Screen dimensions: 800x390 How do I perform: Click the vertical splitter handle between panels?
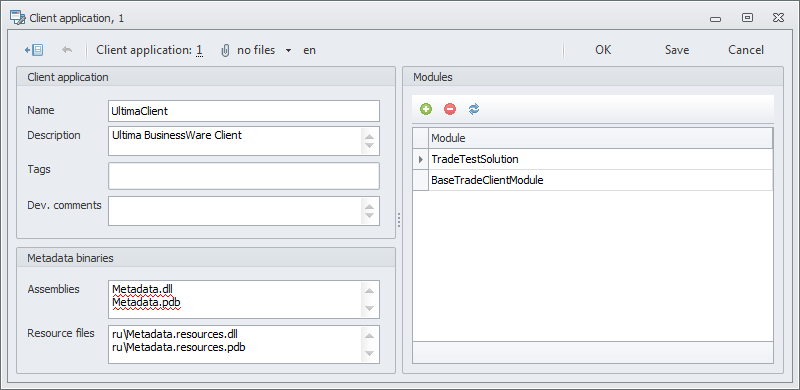pos(399,220)
